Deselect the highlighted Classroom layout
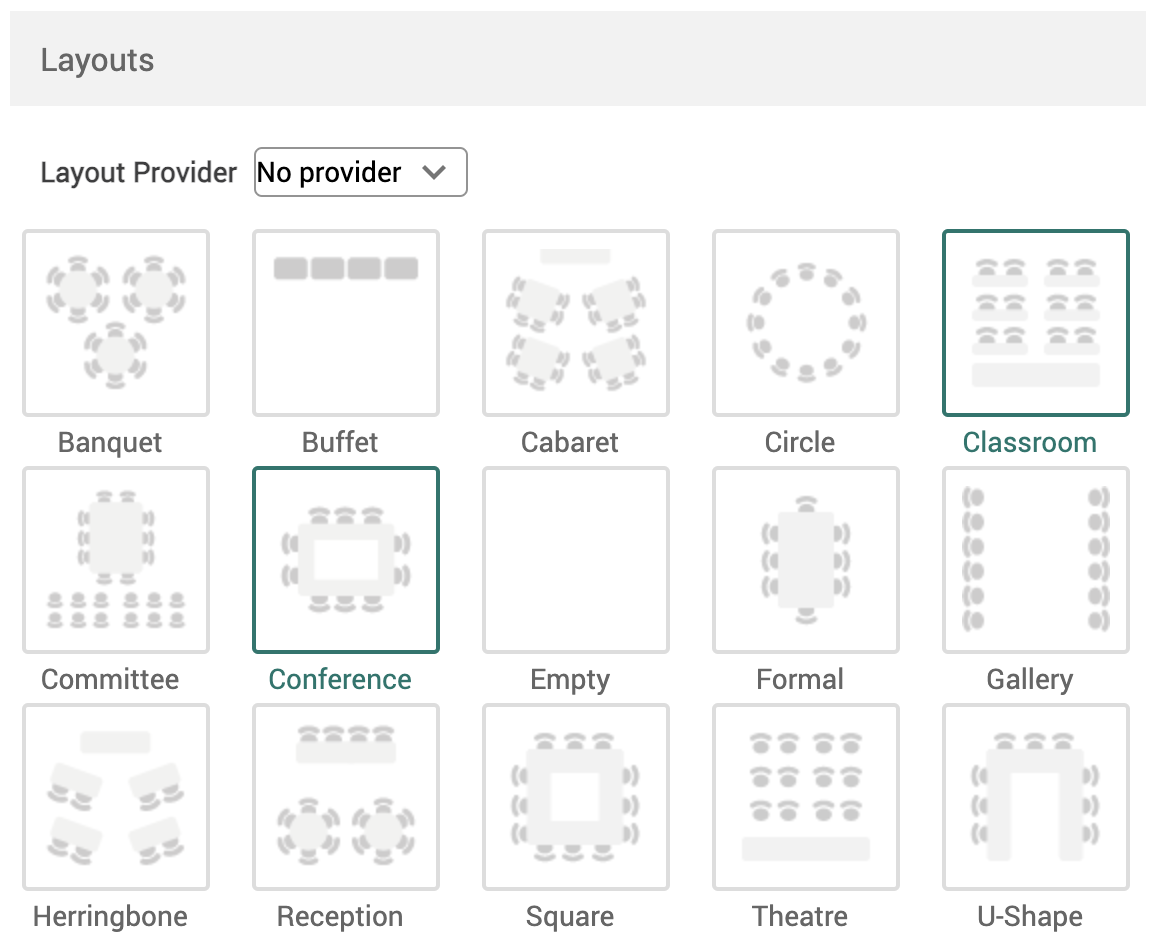 (1035, 322)
